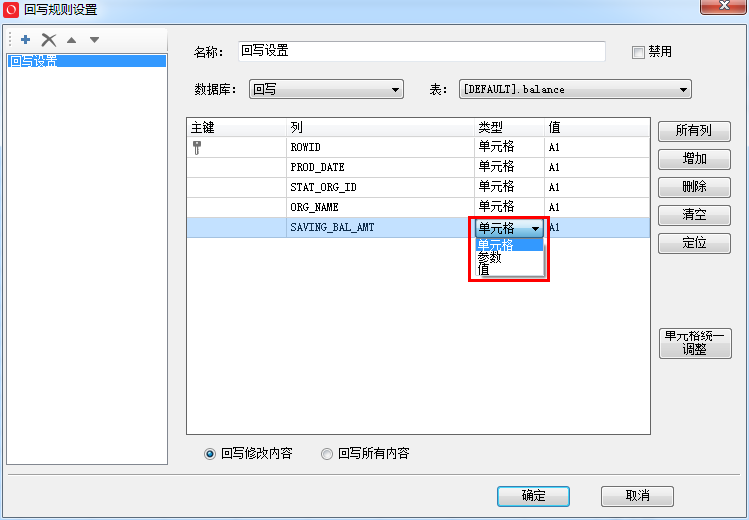Add a new write-back rule with plus icon
The width and height of the screenshot is (749, 520).
[26, 40]
